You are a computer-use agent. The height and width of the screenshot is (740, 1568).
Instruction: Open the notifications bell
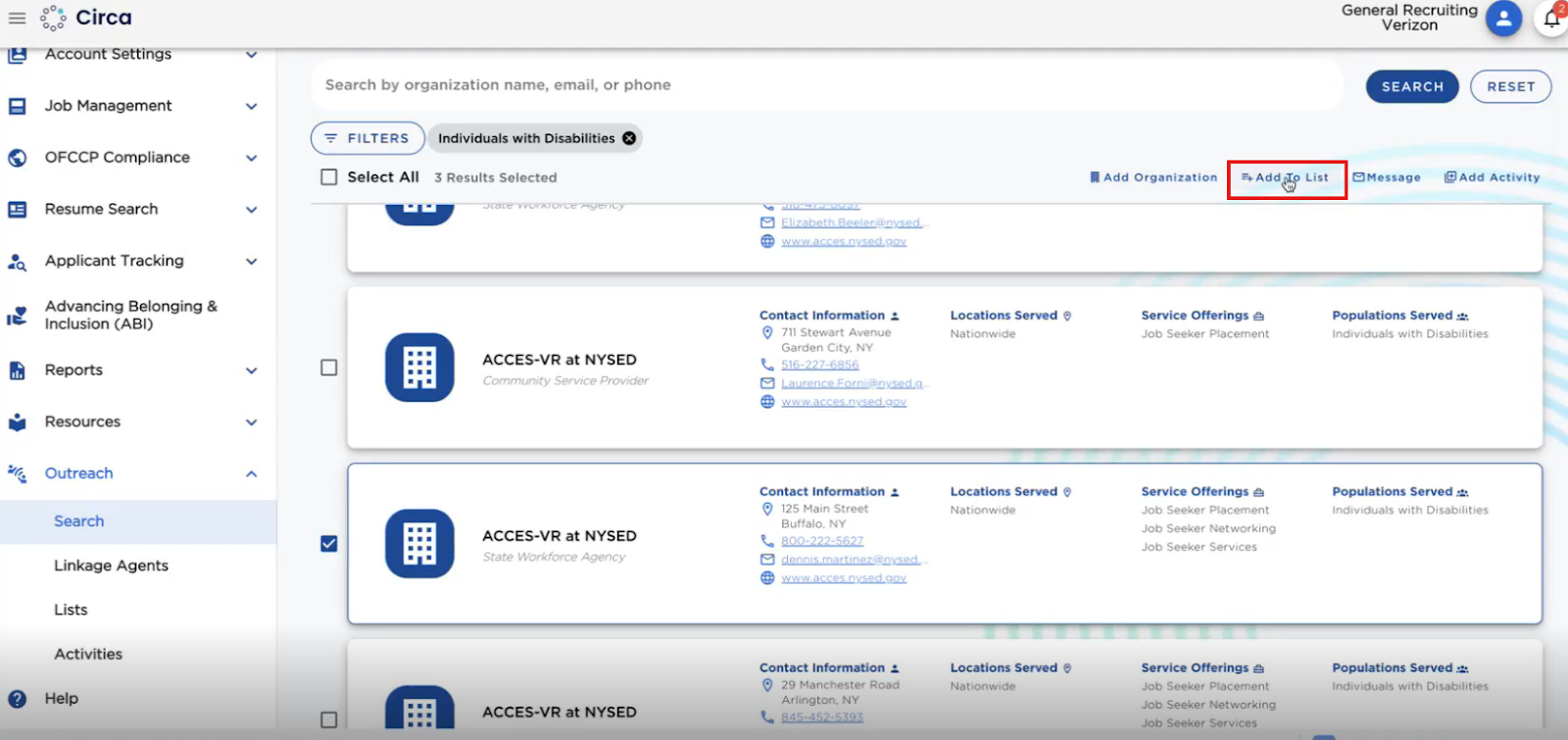1552,18
